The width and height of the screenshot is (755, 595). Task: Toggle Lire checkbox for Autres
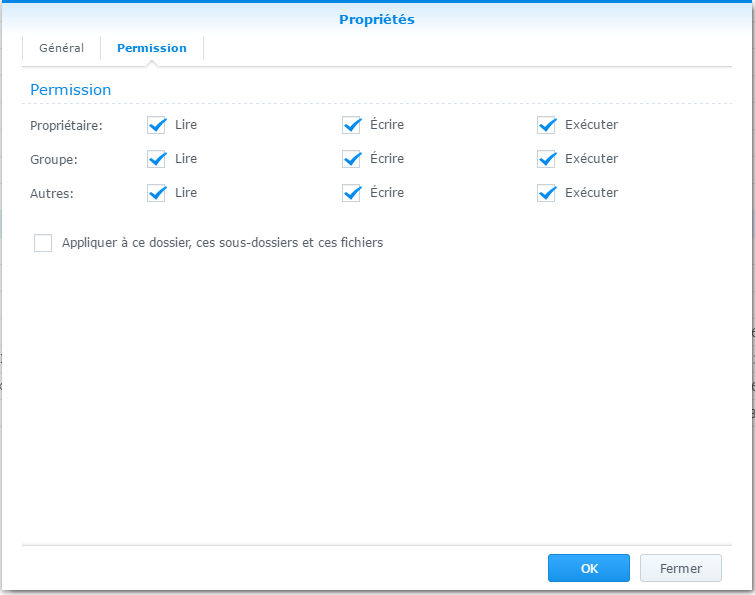click(x=156, y=193)
